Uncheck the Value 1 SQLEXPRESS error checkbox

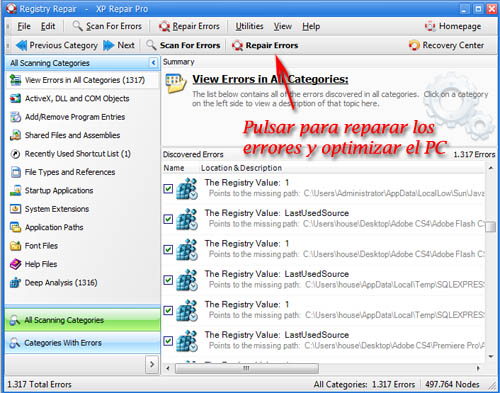[168, 310]
